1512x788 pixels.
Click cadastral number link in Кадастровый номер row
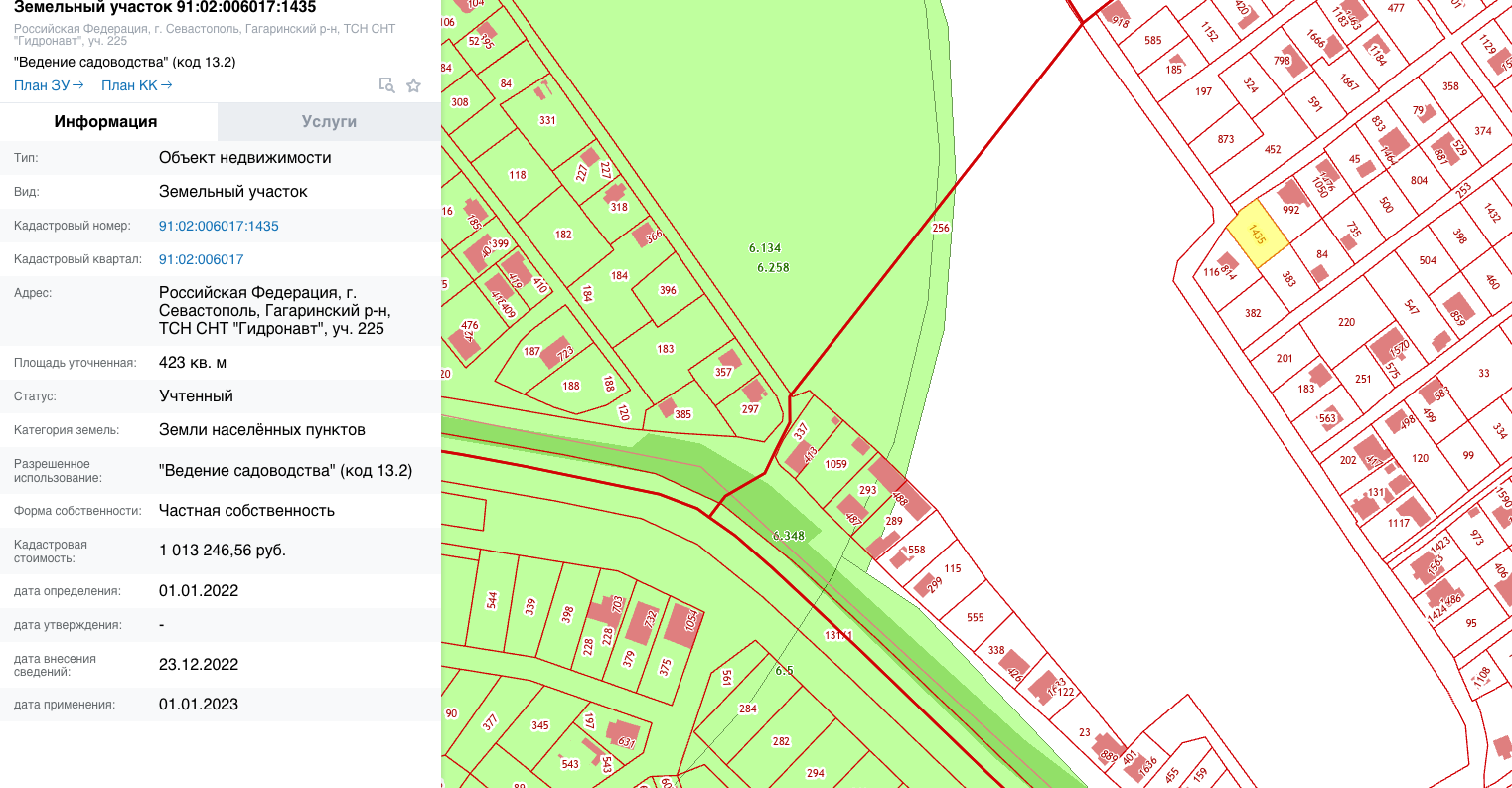[x=219, y=226]
